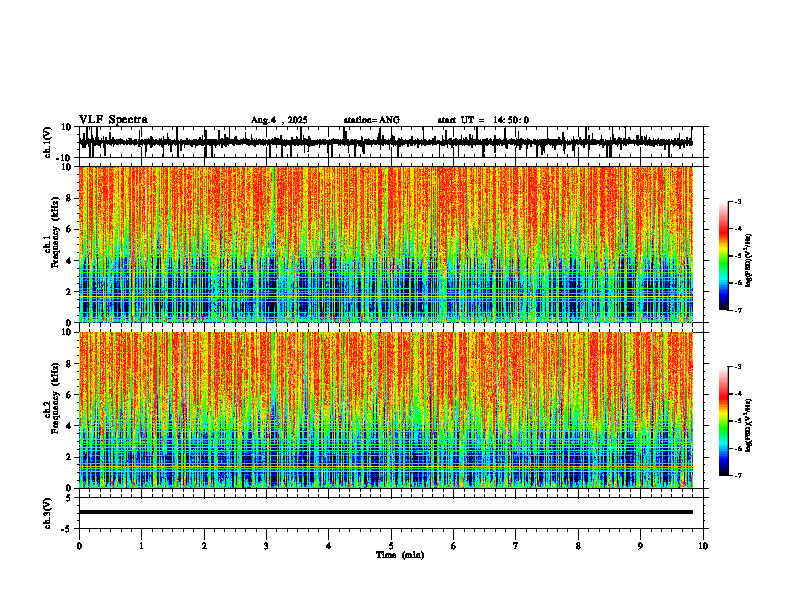The width and height of the screenshot is (792, 612).
Task: Click the "VLF Spectra" plot title
Action: pyautogui.click(x=113, y=120)
